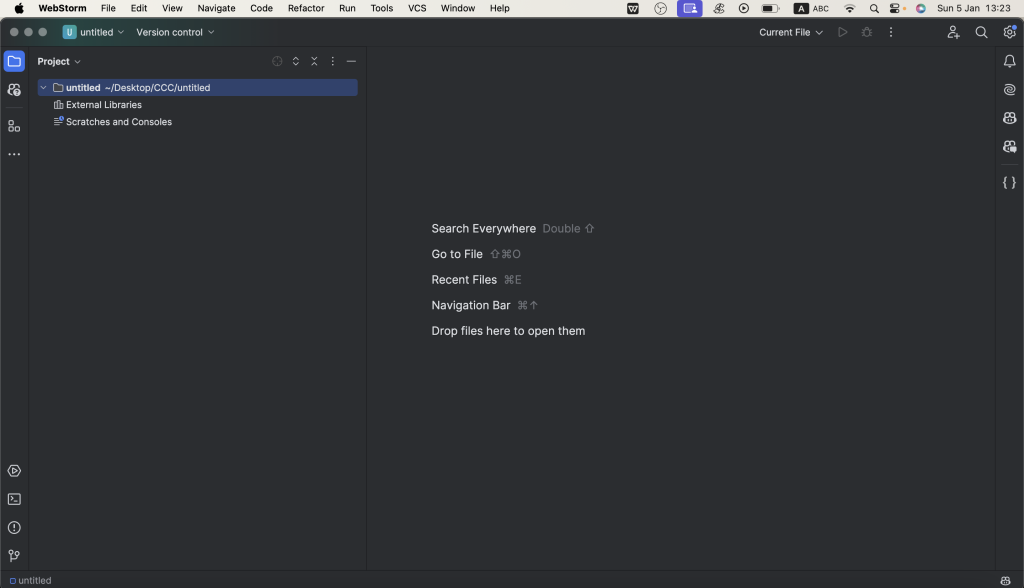The image size is (1024, 588).
Task: Open the Current File run configuration dropdown
Action: tap(790, 32)
